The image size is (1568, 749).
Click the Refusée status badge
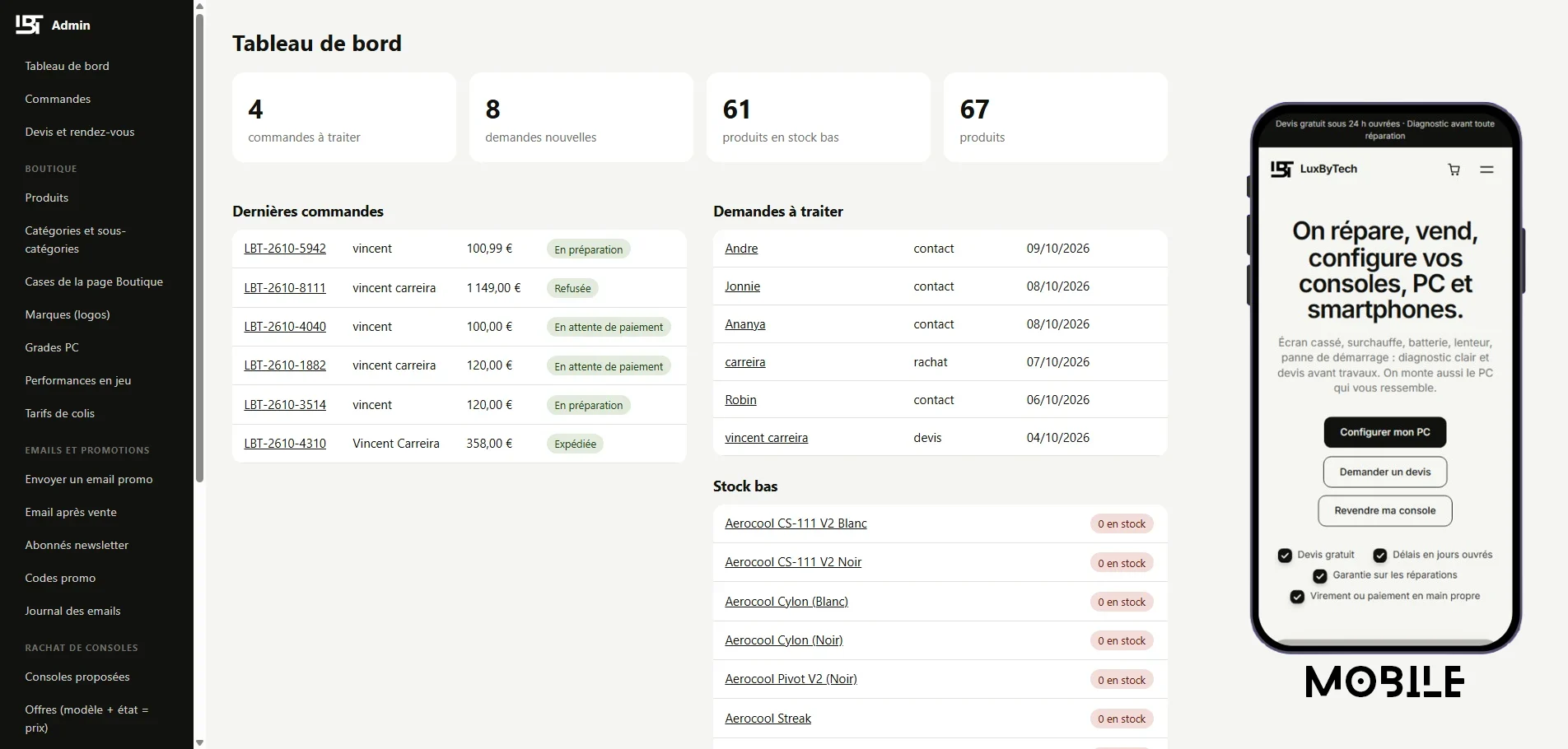click(x=572, y=289)
